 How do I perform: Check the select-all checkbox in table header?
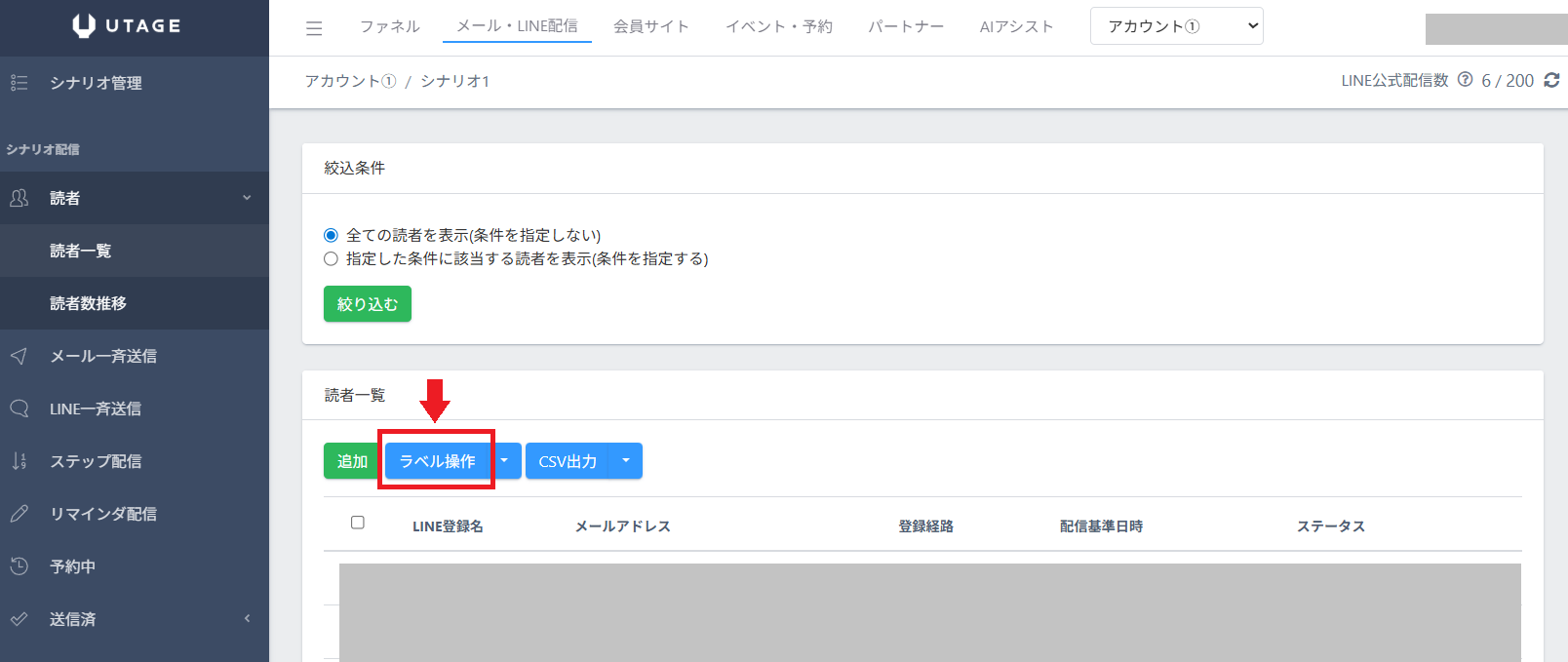(x=358, y=523)
